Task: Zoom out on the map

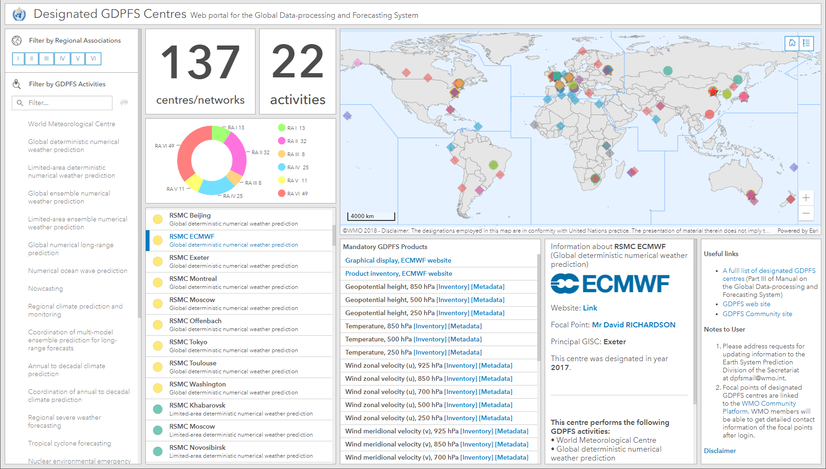Action: [806, 213]
